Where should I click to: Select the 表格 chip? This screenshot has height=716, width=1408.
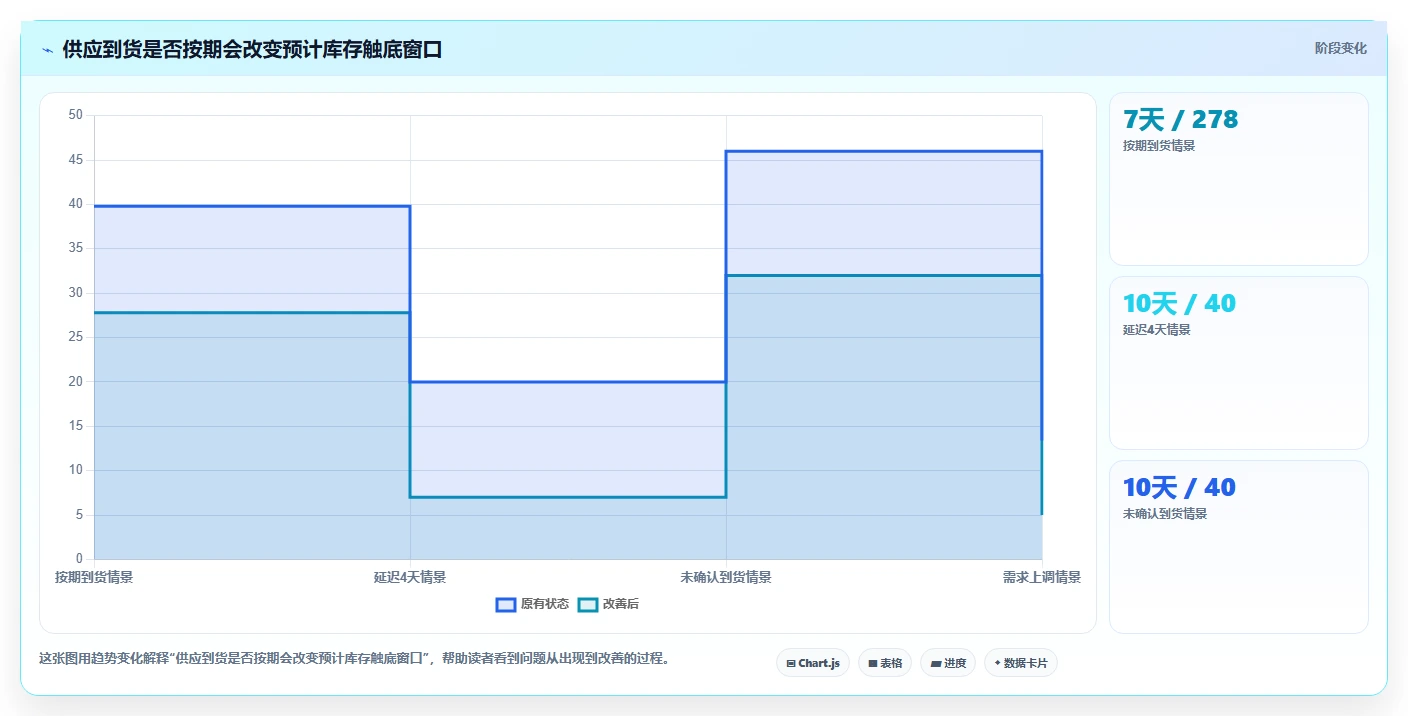(x=885, y=663)
